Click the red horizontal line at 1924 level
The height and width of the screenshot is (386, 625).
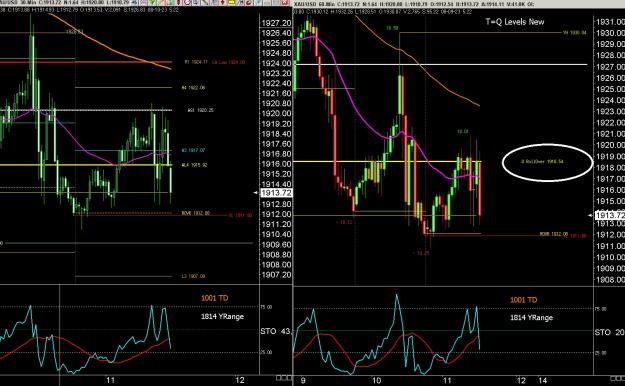pos(86,62)
